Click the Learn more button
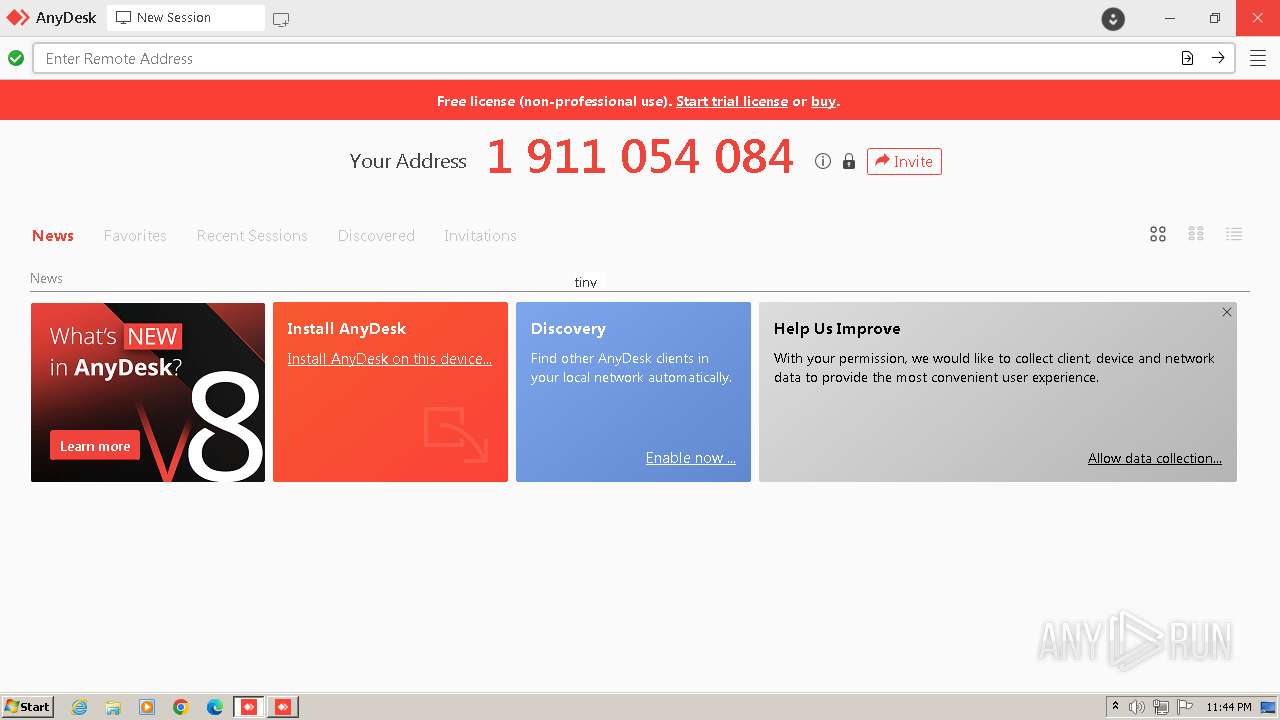 pos(95,446)
